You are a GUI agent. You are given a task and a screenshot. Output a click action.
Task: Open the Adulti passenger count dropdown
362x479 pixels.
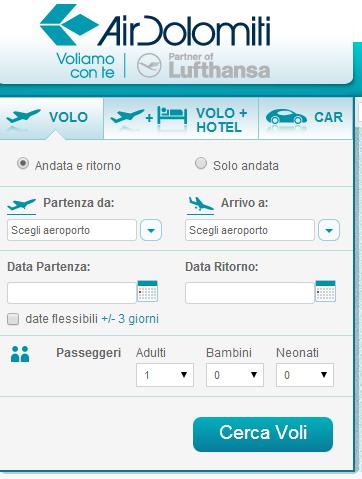click(165, 375)
